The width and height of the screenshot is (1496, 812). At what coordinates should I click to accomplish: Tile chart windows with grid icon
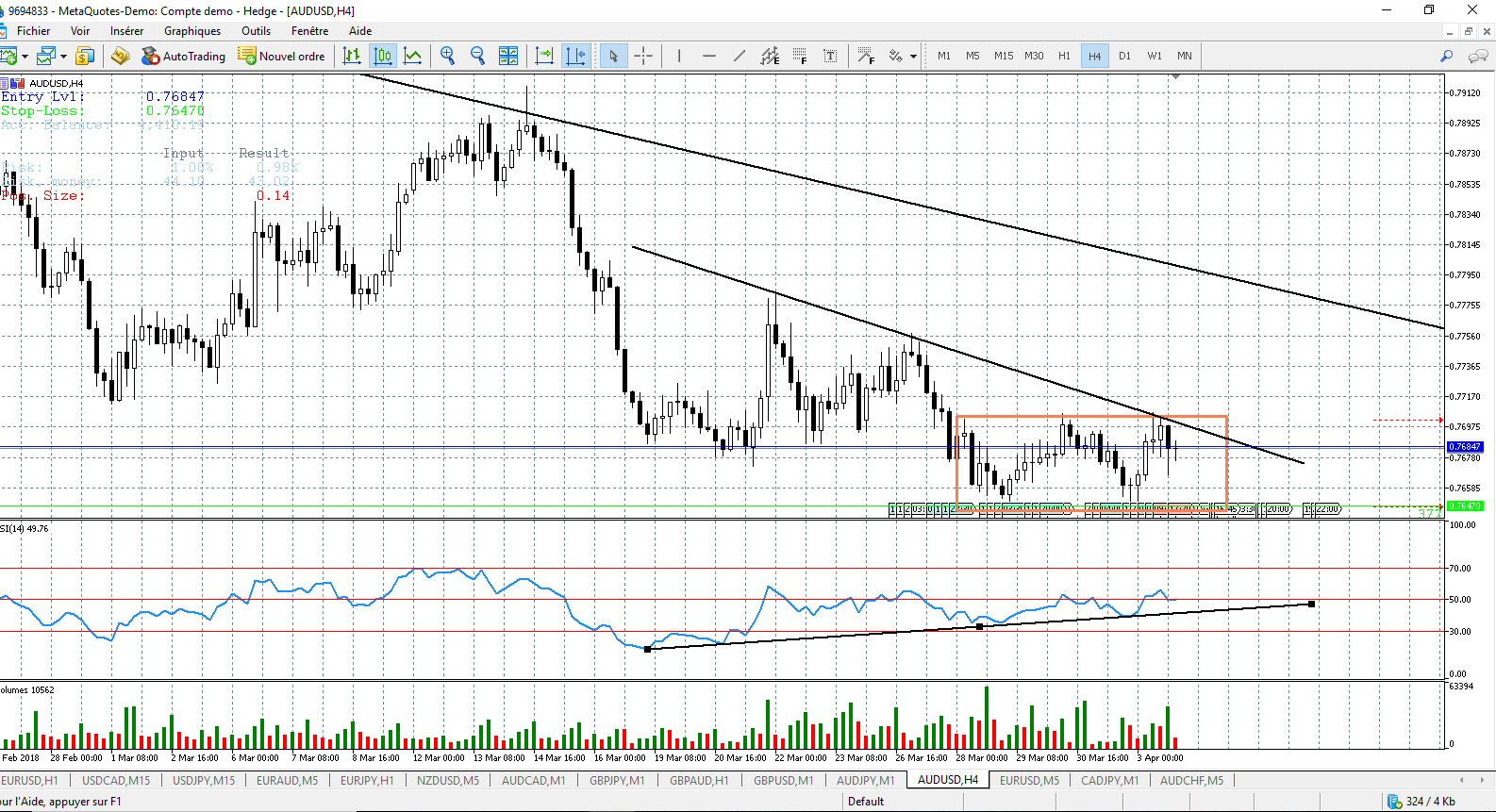point(508,57)
